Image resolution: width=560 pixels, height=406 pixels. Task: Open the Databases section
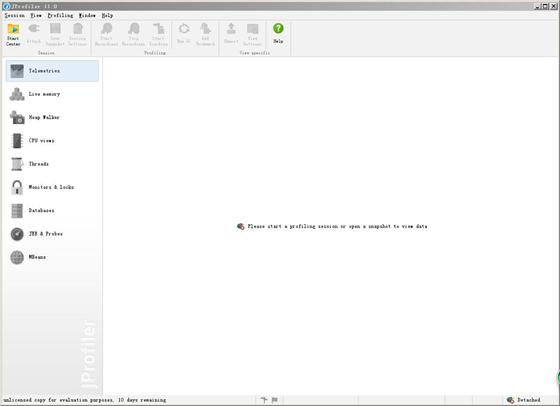click(x=52, y=211)
